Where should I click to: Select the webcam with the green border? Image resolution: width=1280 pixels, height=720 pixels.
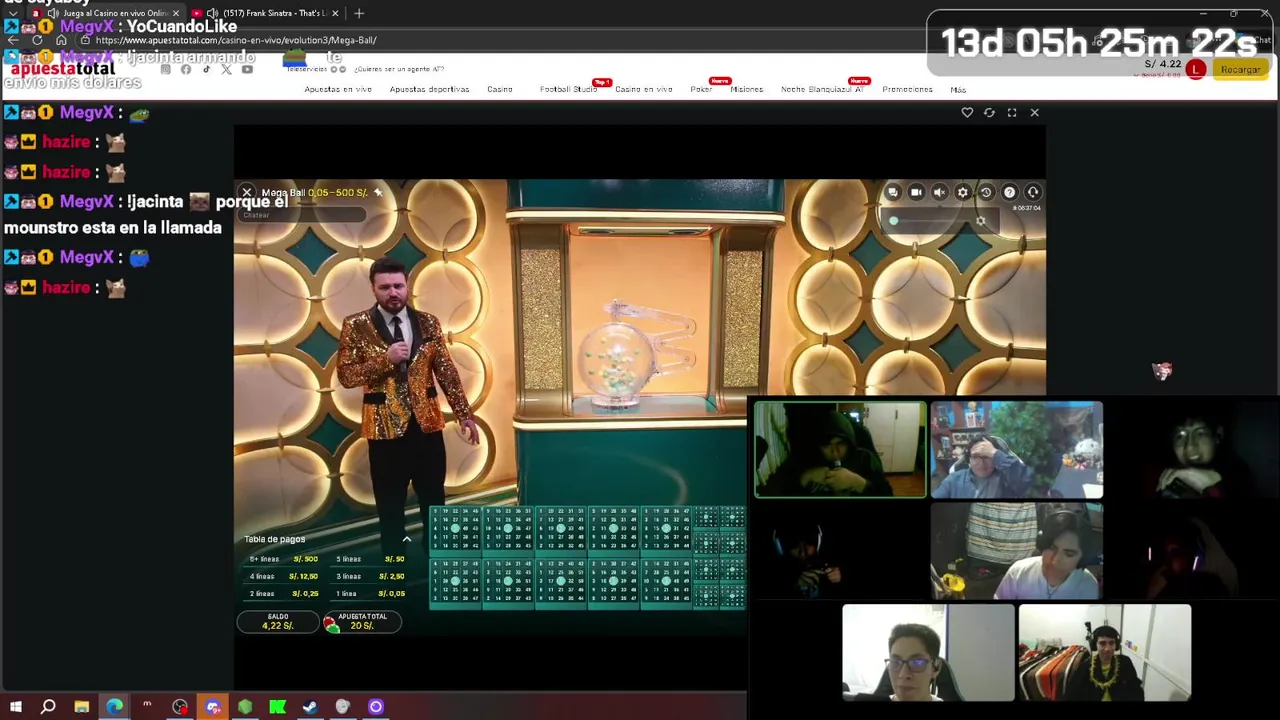(x=840, y=449)
